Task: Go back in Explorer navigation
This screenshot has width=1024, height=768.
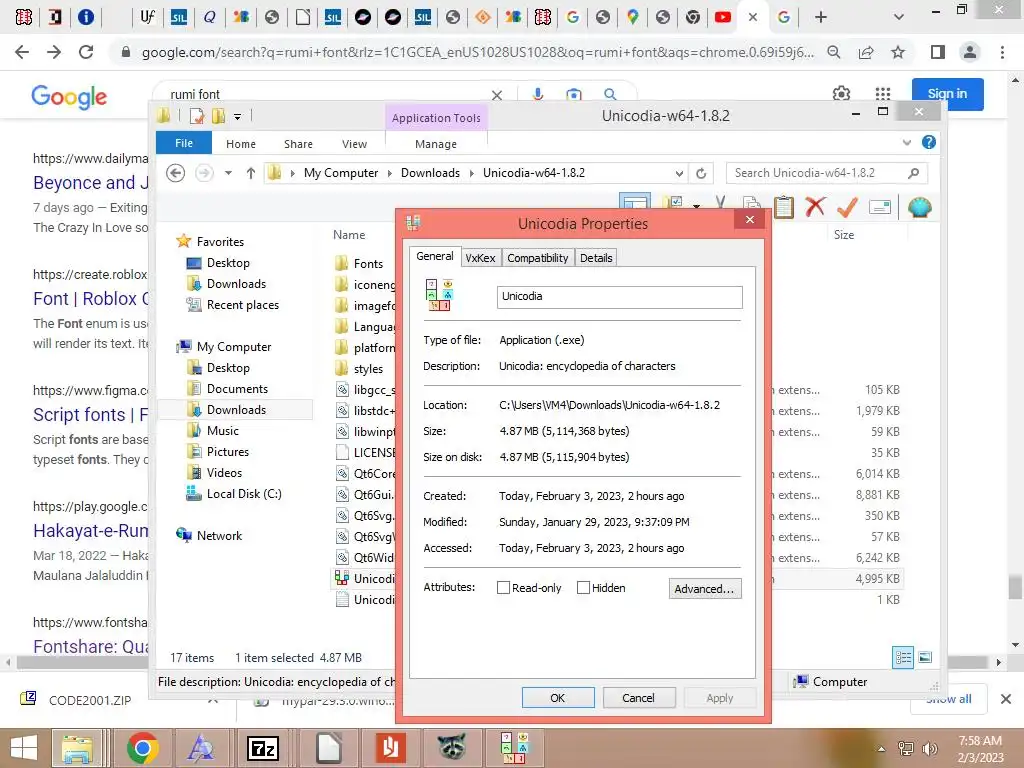Action: point(176,173)
